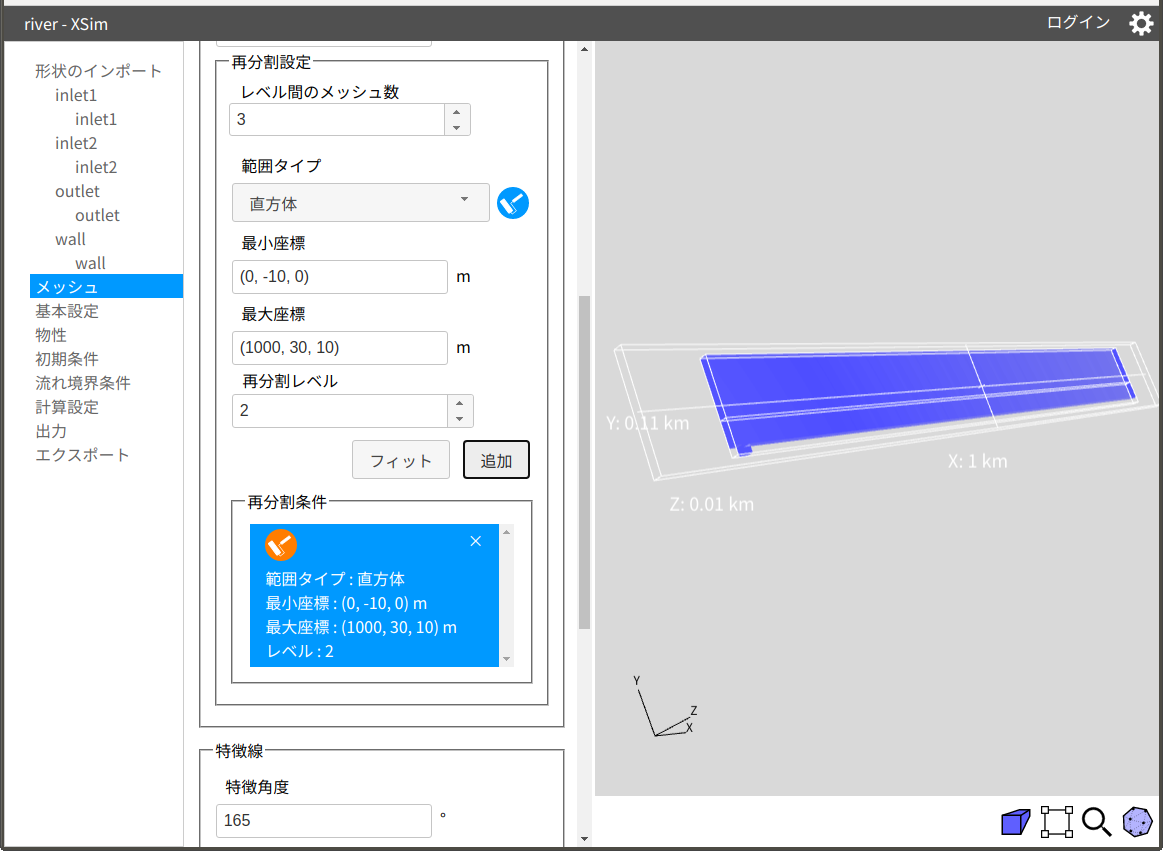Select メッシュ in the sidebar

pos(106,286)
